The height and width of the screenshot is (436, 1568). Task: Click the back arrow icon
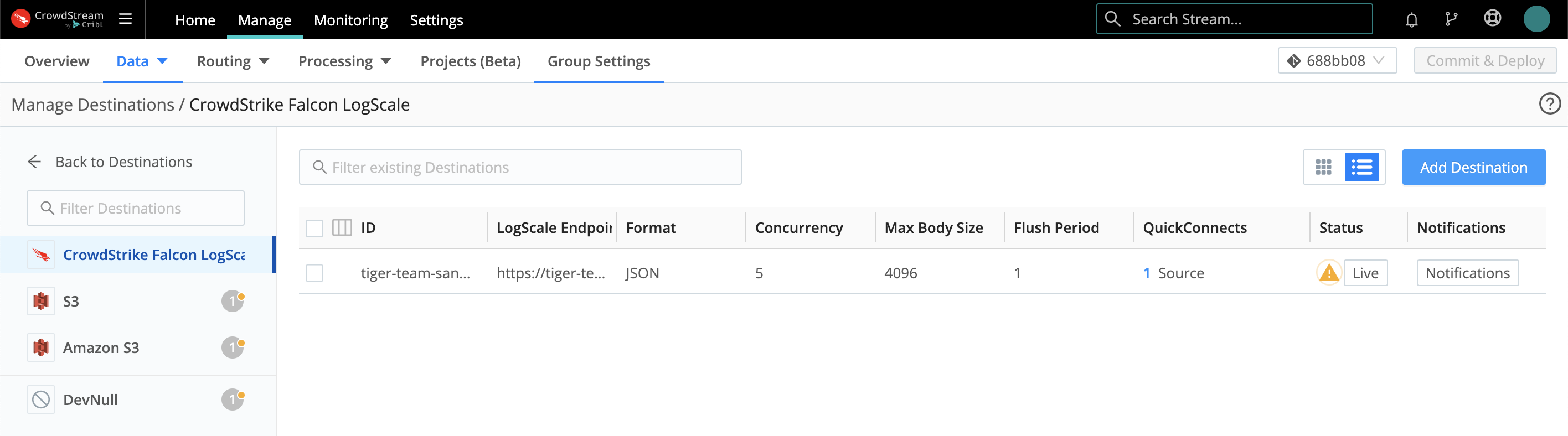point(34,162)
